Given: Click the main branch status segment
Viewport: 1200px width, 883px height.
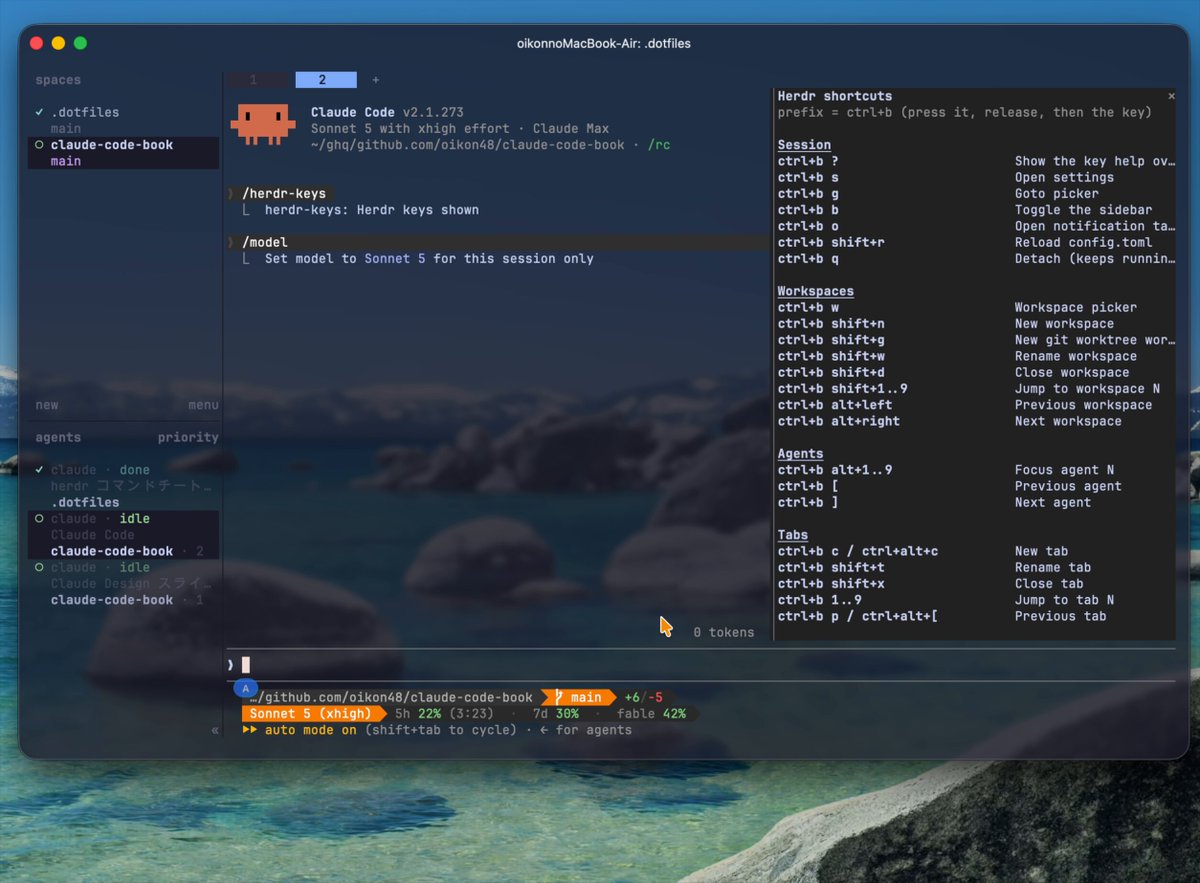Looking at the screenshot, I should tap(578, 697).
